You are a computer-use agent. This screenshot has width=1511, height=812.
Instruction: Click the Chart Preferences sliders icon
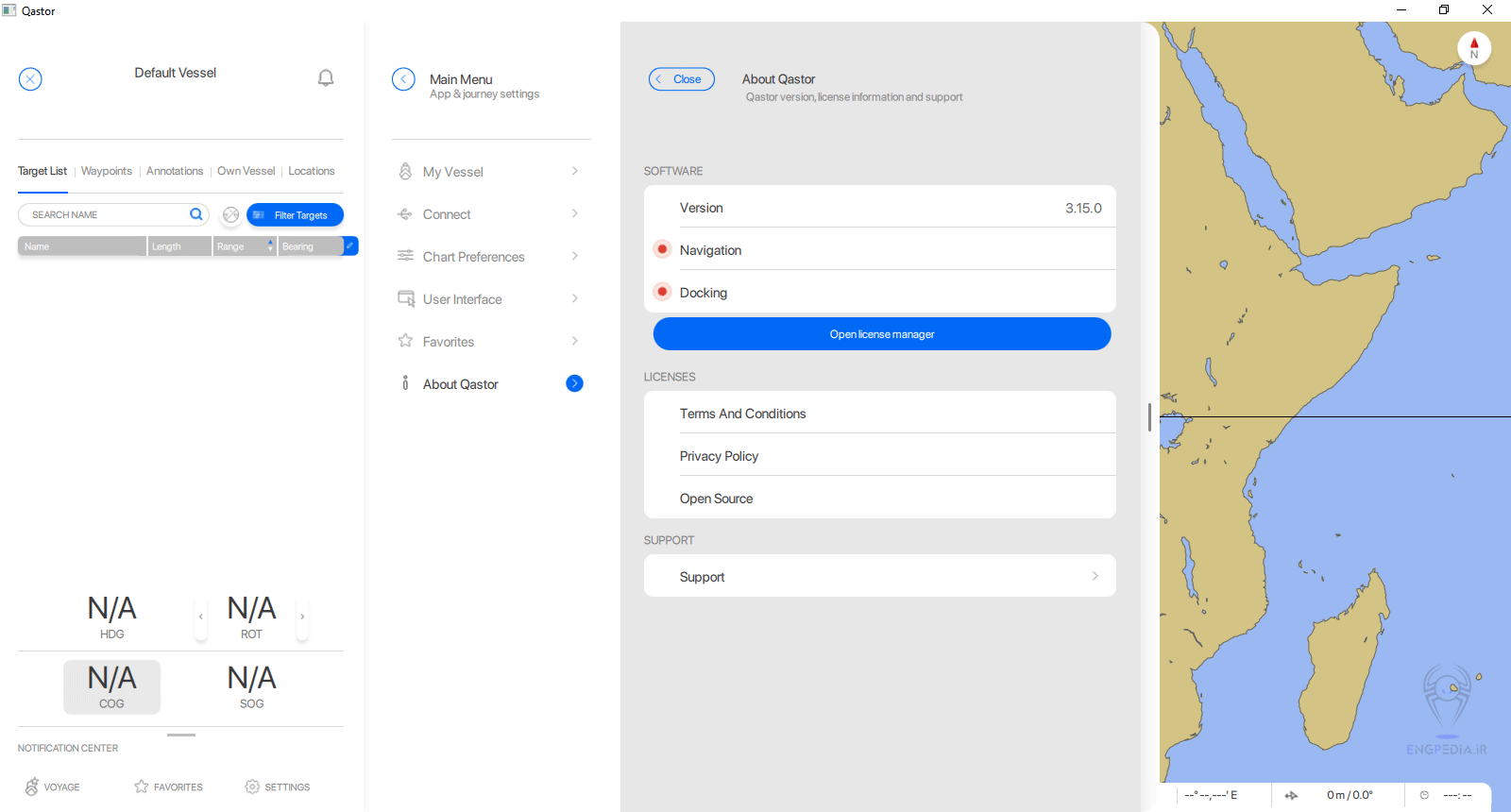tap(405, 256)
